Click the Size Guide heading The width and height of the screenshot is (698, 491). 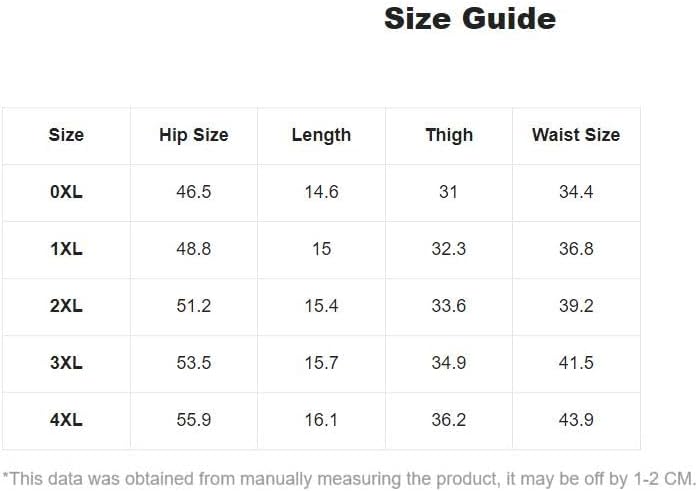[470, 19]
